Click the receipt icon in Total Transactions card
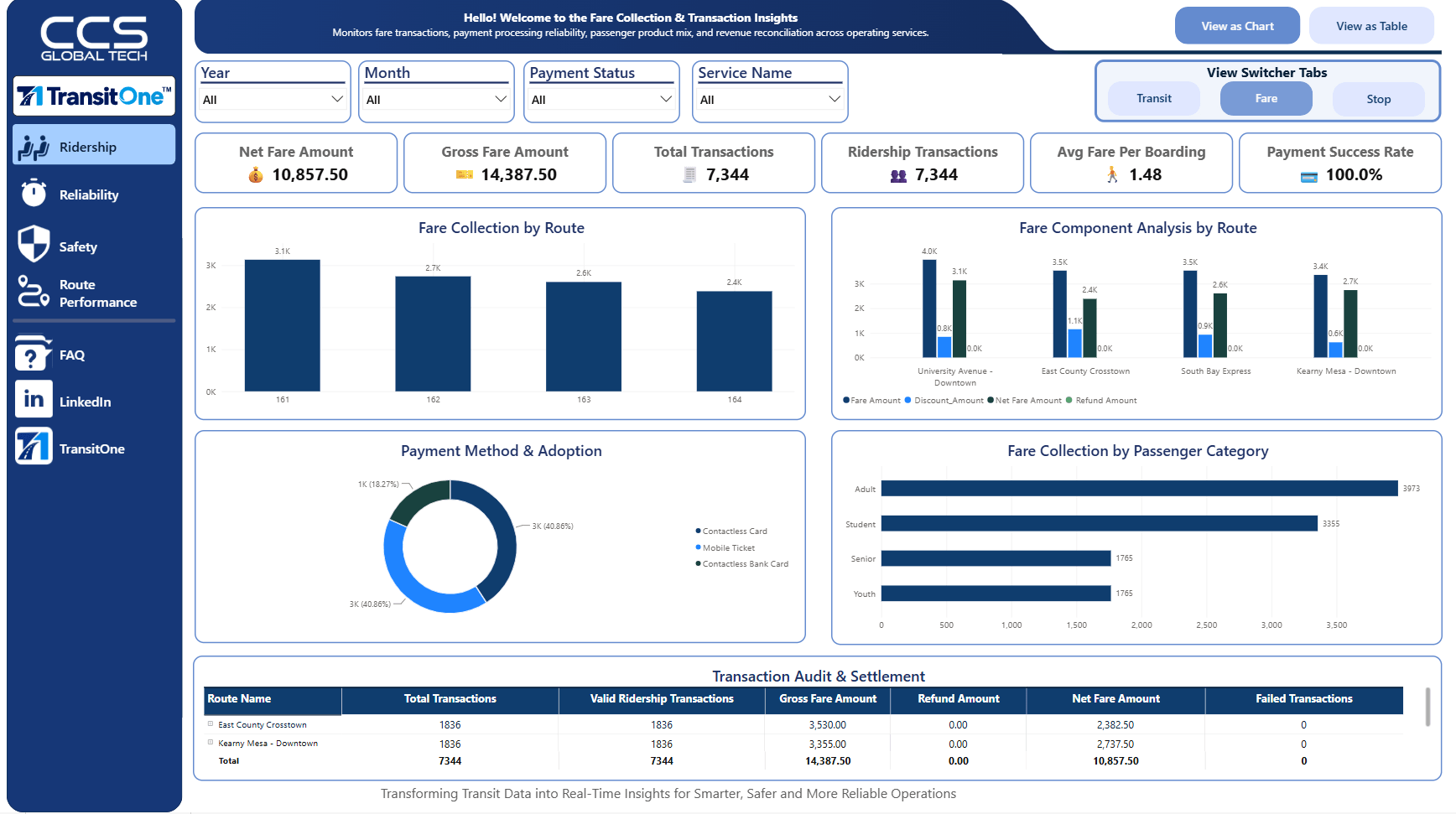This screenshot has width=1456, height=814. pos(689,174)
